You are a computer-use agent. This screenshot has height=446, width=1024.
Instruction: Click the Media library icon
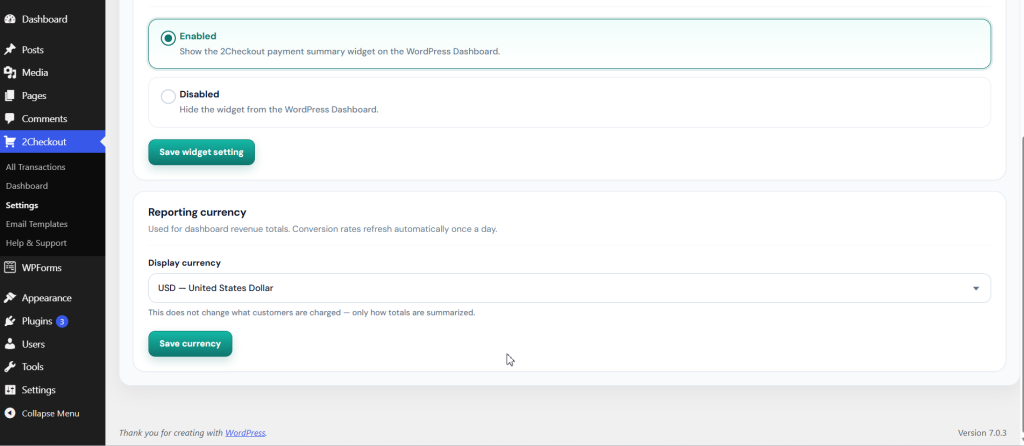(x=10, y=72)
